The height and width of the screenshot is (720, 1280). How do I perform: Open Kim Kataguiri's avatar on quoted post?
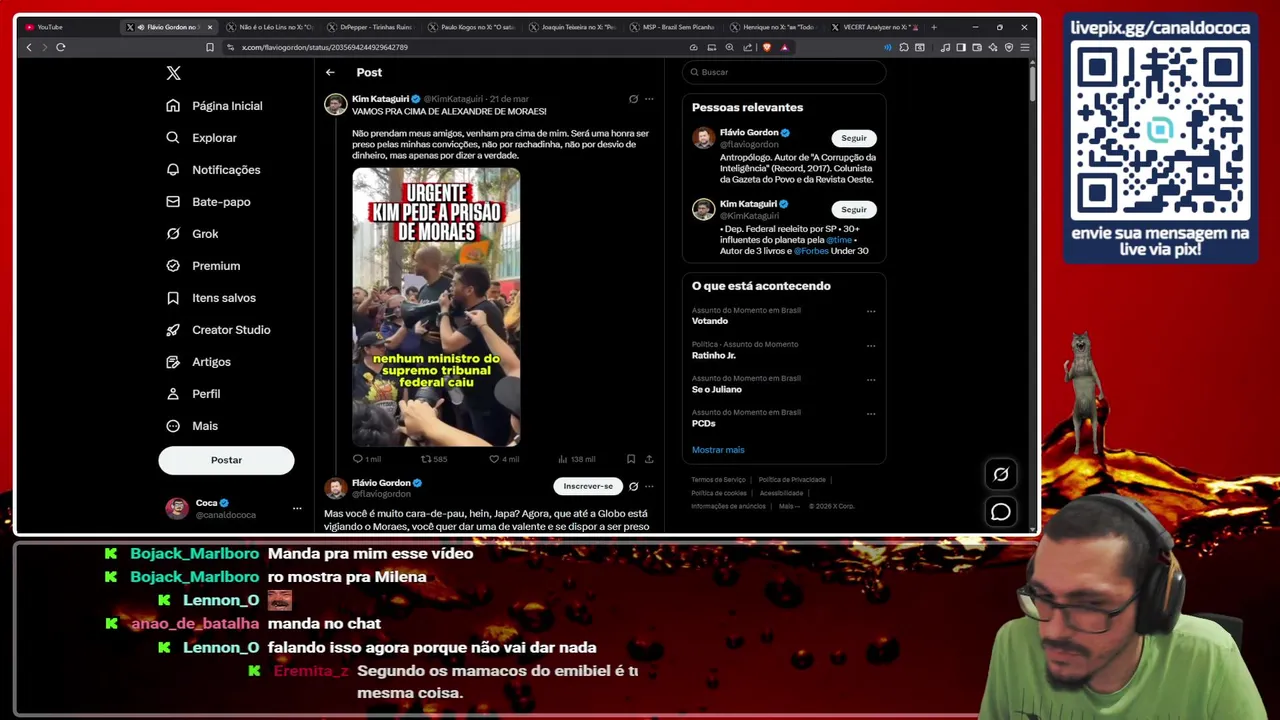coord(336,104)
